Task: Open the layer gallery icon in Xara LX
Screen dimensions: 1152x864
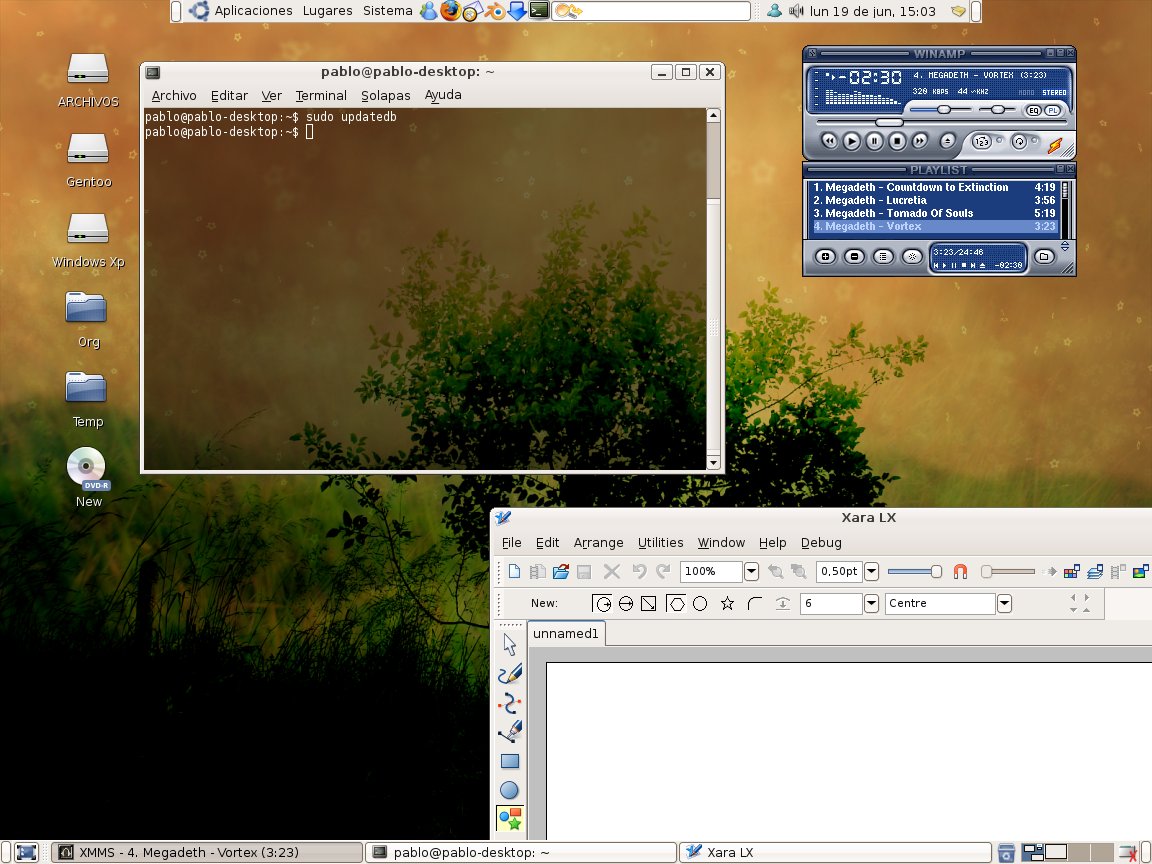Action: tap(1095, 572)
